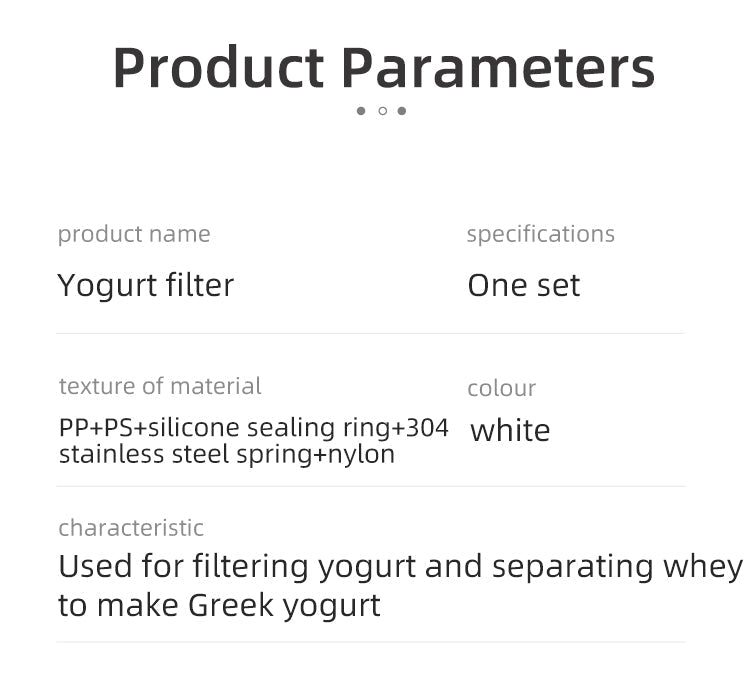Select the "white" colour value
The image size is (750, 681).
click(x=510, y=430)
